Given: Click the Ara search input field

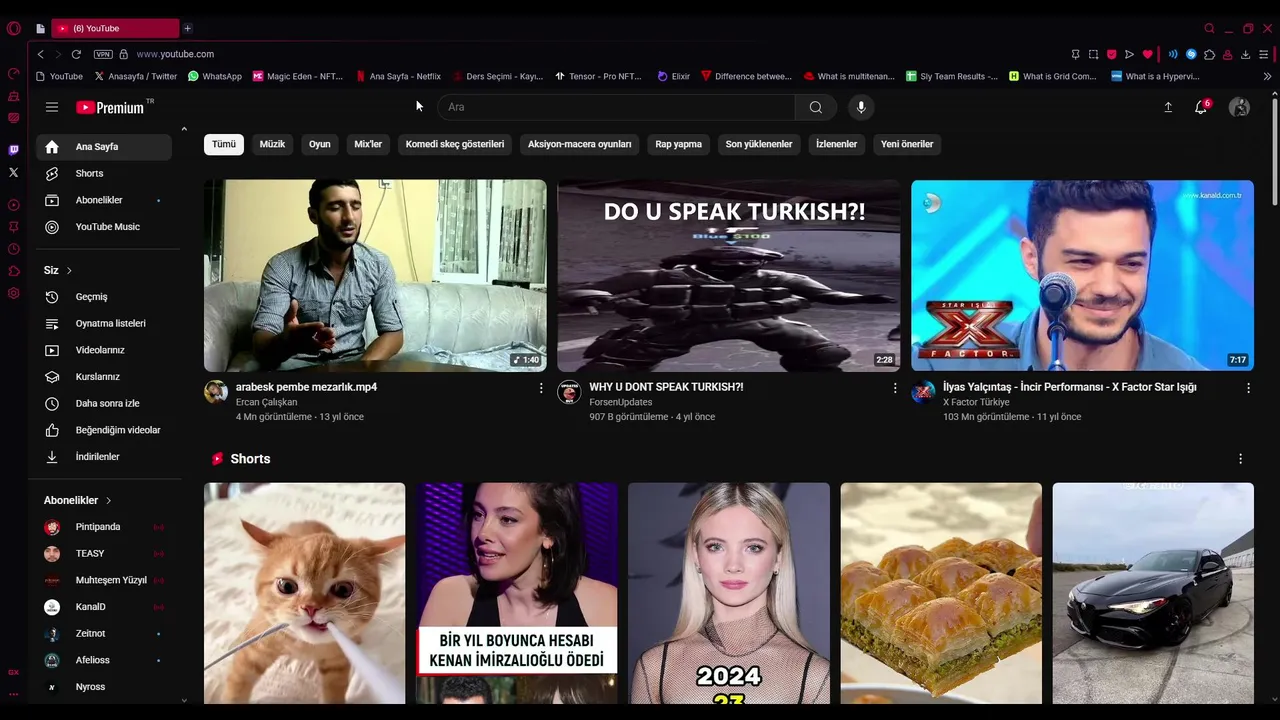Looking at the screenshot, I should point(616,107).
